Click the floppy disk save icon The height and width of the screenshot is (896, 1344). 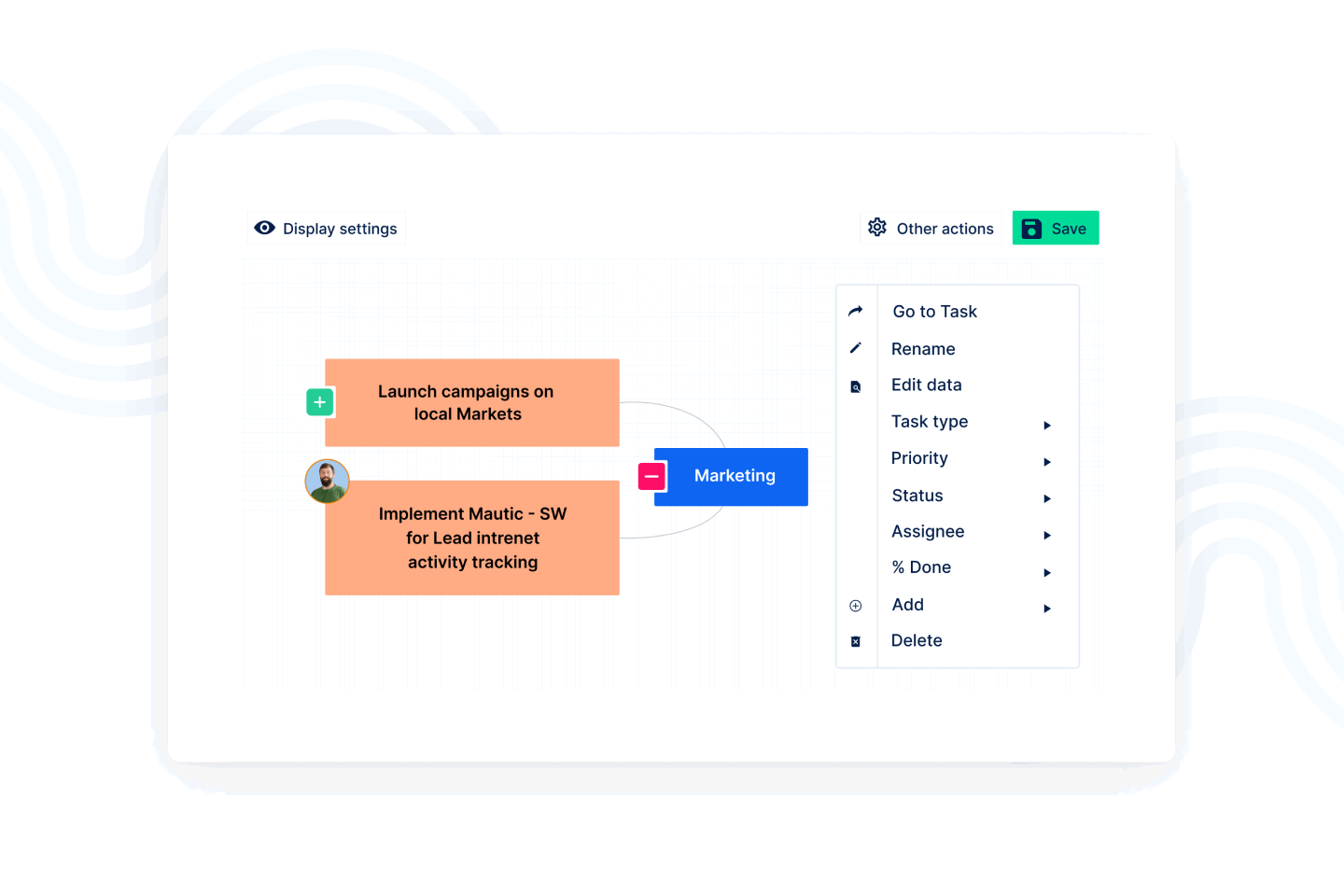coord(1031,229)
